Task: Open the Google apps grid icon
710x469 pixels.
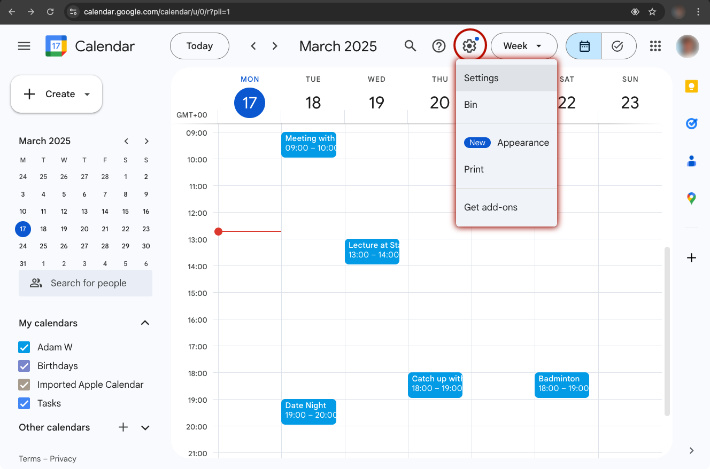Action: point(655,46)
